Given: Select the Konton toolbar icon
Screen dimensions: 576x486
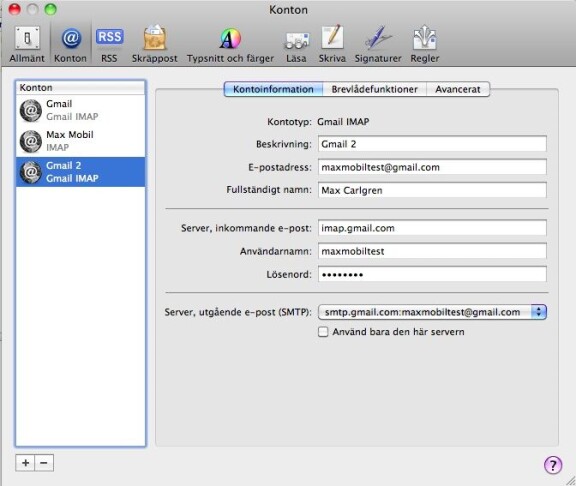Looking at the screenshot, I should (70, 44).
